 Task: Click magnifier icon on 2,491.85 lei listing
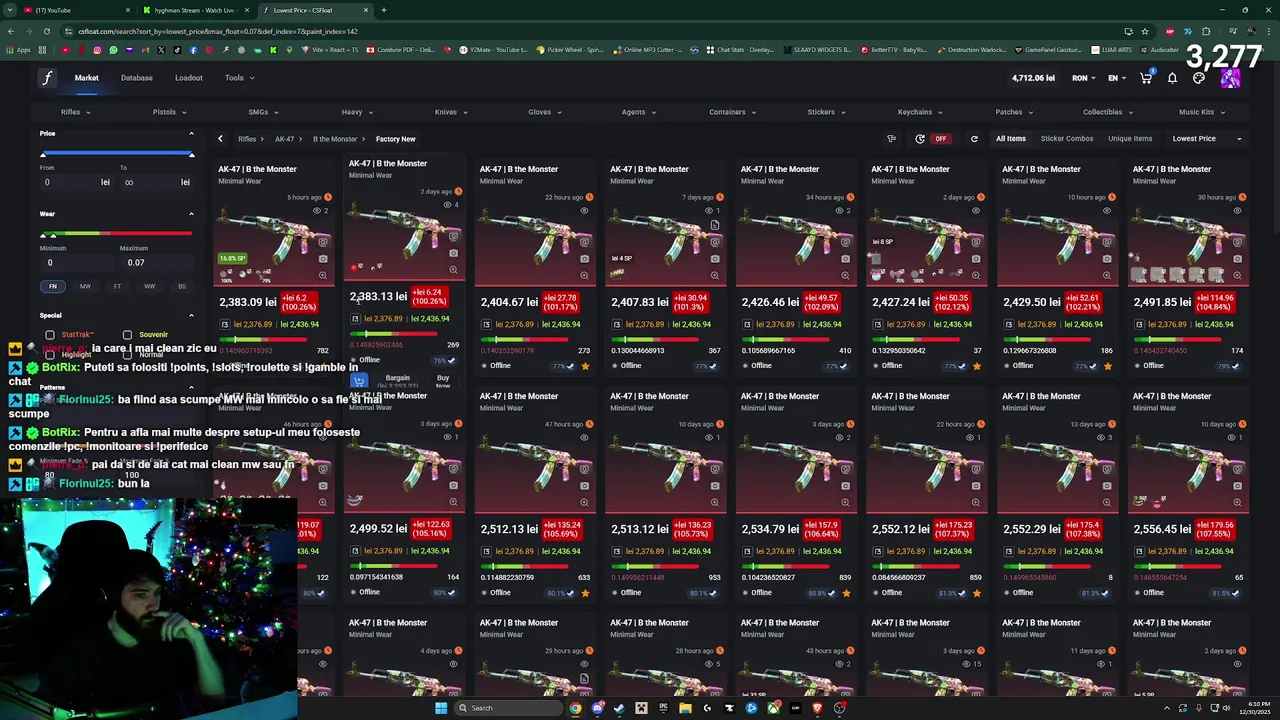point(1237,275)
